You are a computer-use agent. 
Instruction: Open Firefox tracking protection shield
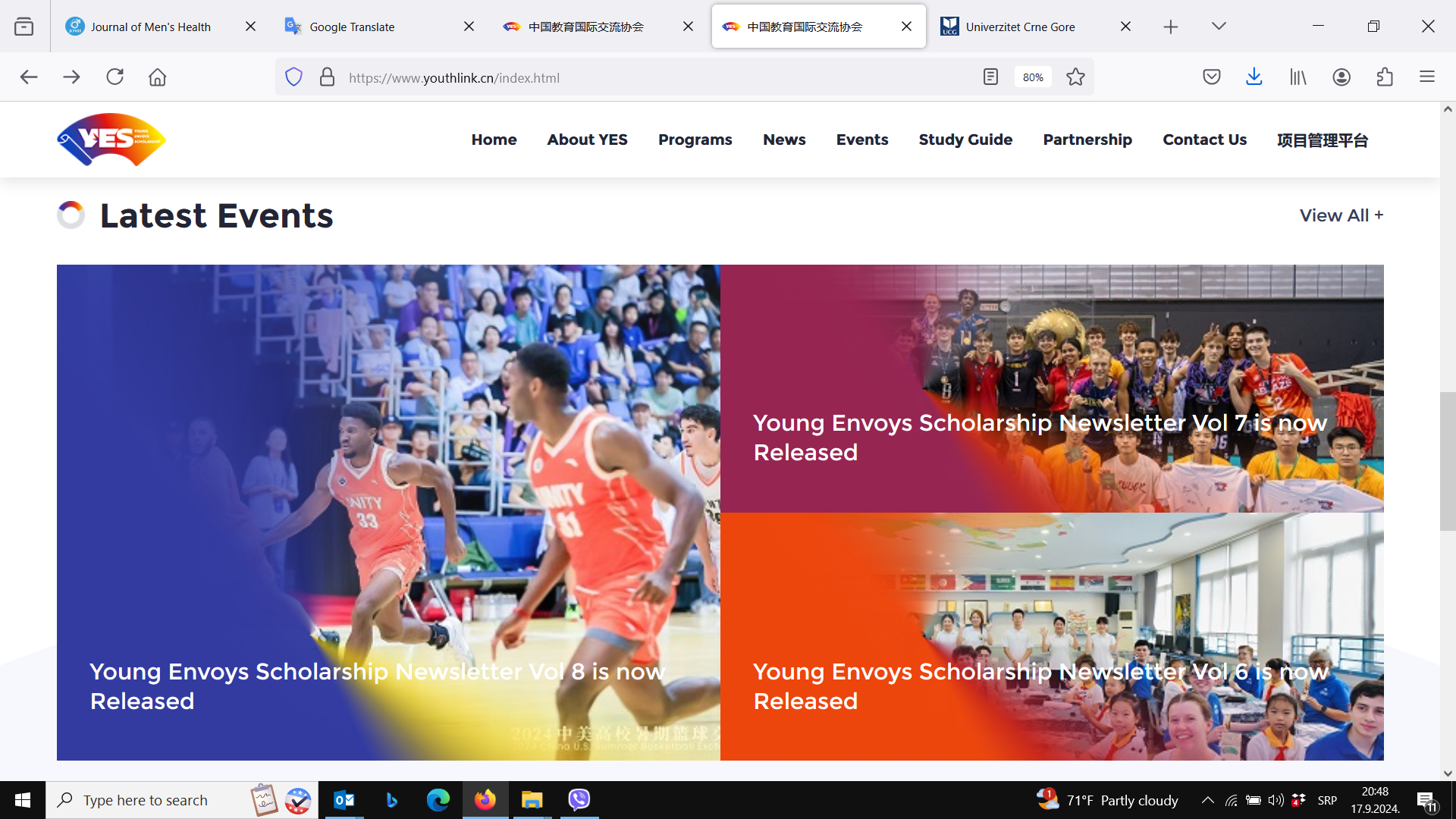pyautogui.click(x=293, y=77)
